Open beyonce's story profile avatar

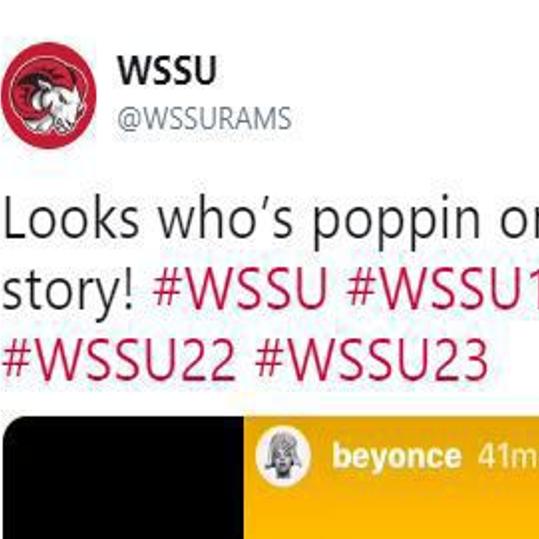coord(283,456)
